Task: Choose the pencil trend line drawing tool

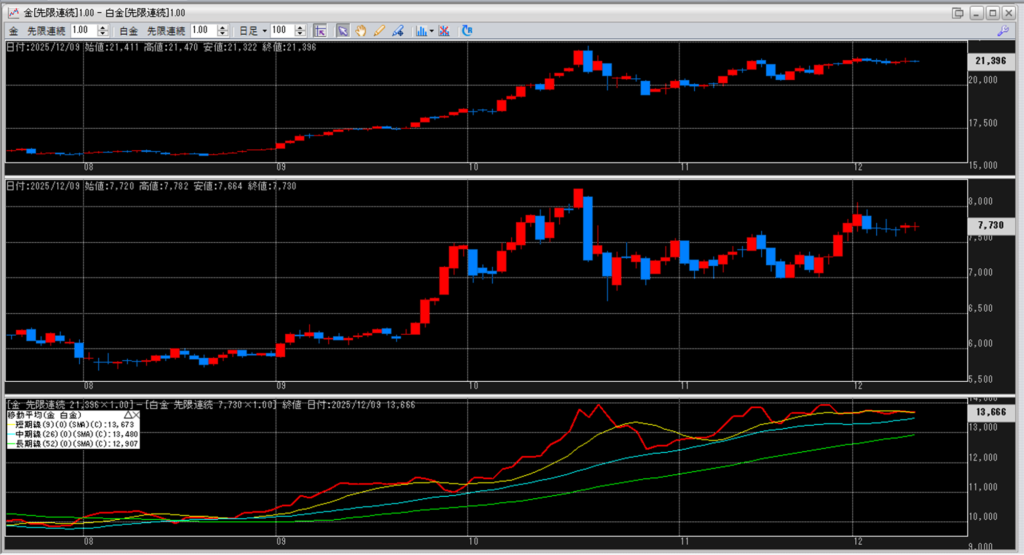Action: pos(379,31)
